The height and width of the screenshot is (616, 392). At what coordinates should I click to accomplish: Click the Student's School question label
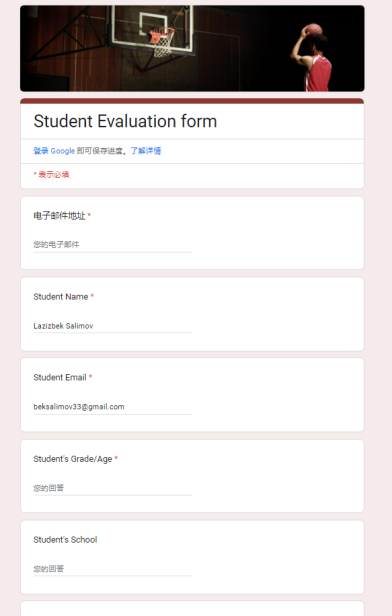click(x=65, y=540)
